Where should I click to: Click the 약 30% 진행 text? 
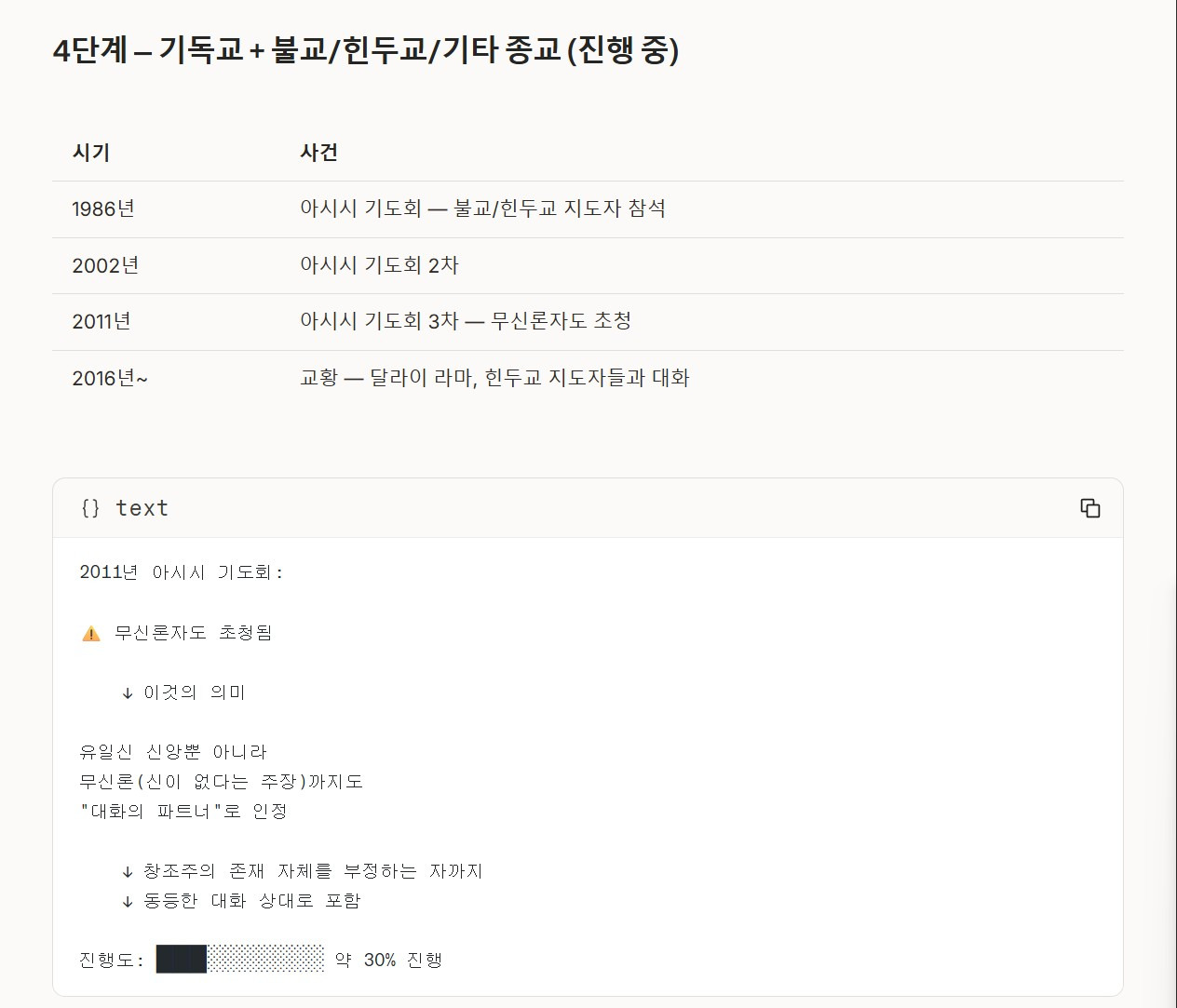point(388,961)
